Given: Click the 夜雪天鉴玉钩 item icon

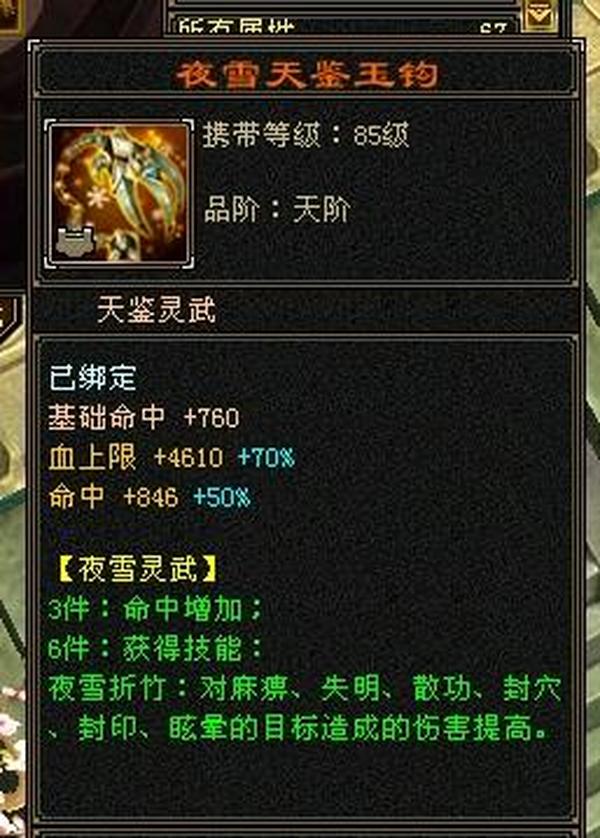Looking at the screenshot, I should point(120,192).
